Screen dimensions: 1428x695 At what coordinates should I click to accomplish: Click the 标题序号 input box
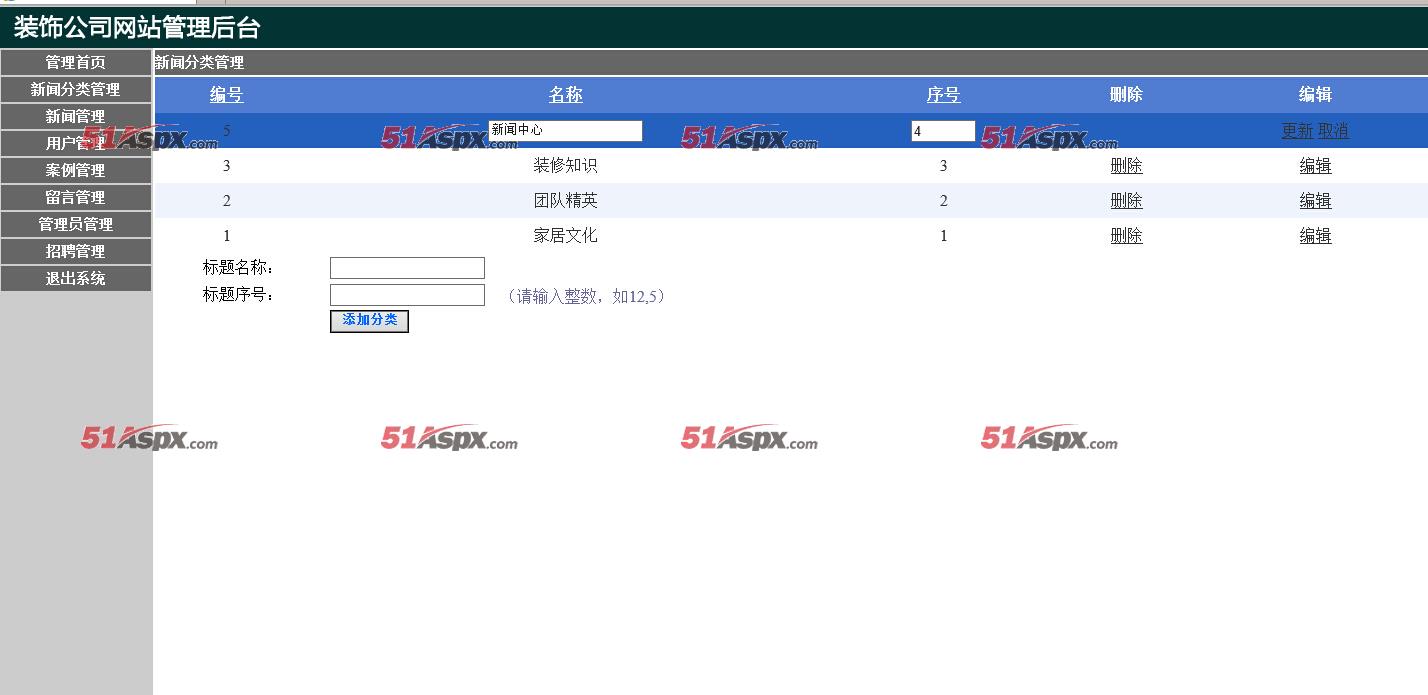point(407,295)
